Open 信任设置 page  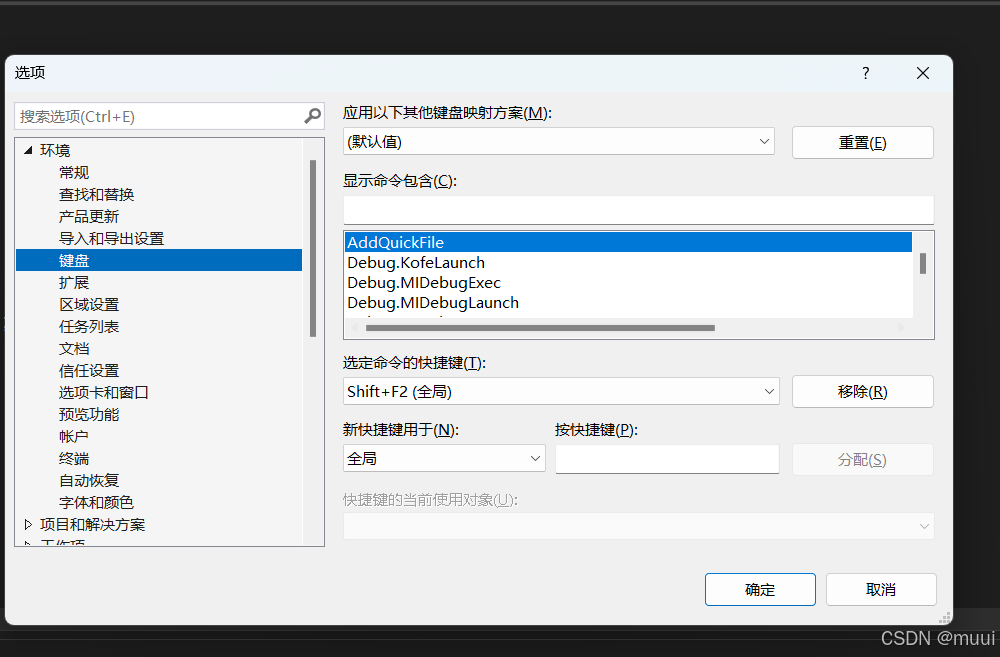coord(89,371)
